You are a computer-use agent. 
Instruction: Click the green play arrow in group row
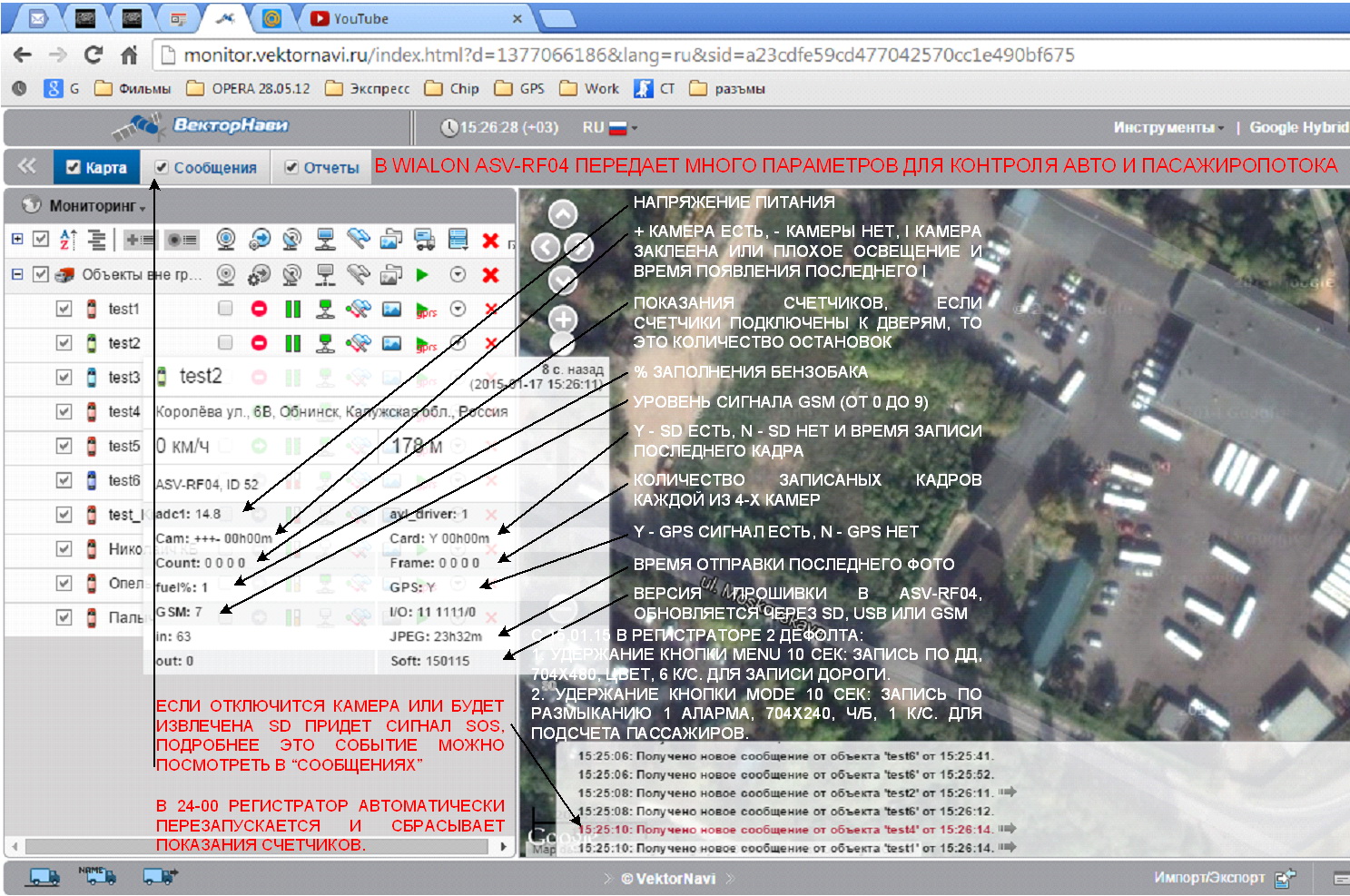click(x=422, y=274)
